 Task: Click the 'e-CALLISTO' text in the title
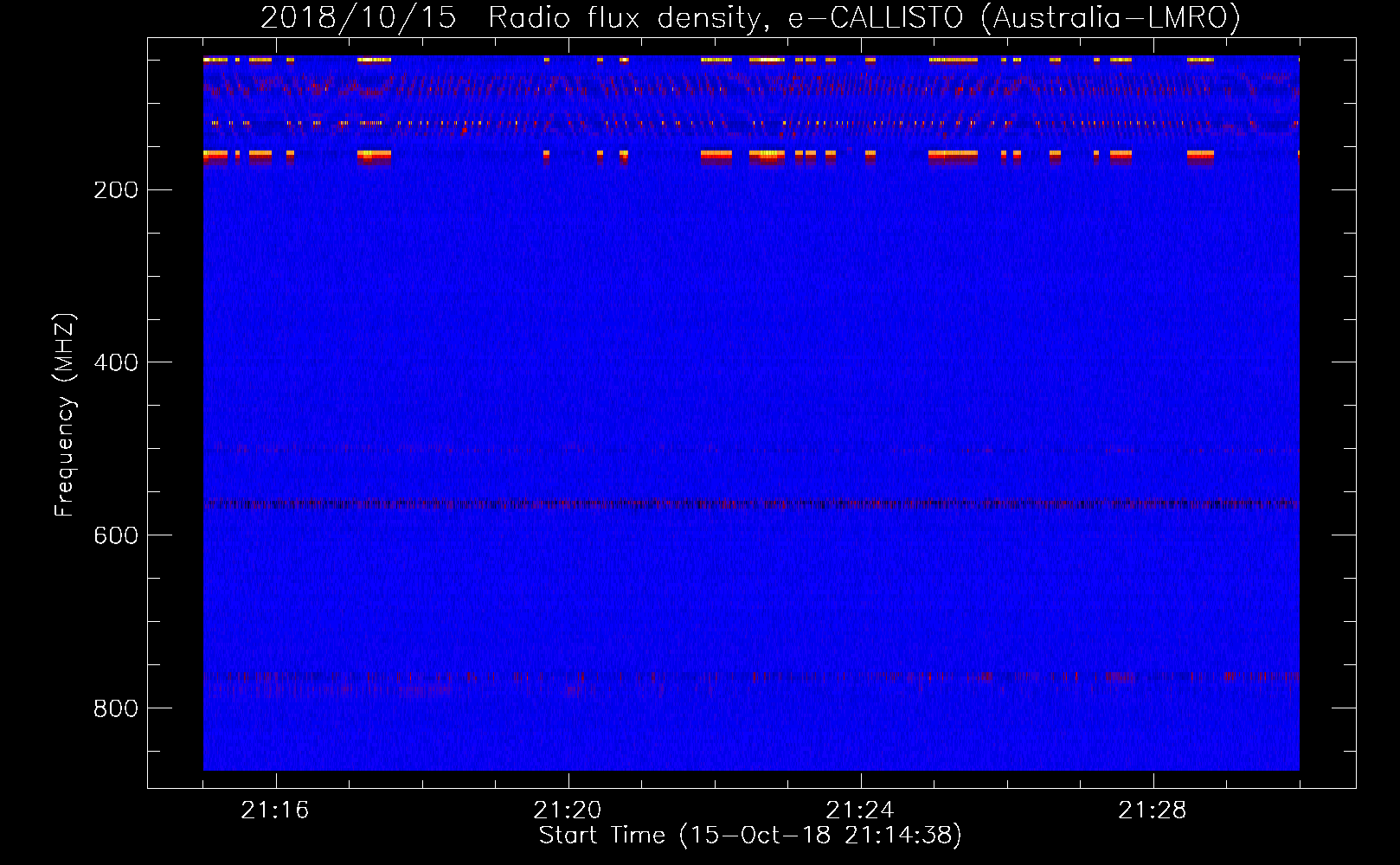coord(875,18)
